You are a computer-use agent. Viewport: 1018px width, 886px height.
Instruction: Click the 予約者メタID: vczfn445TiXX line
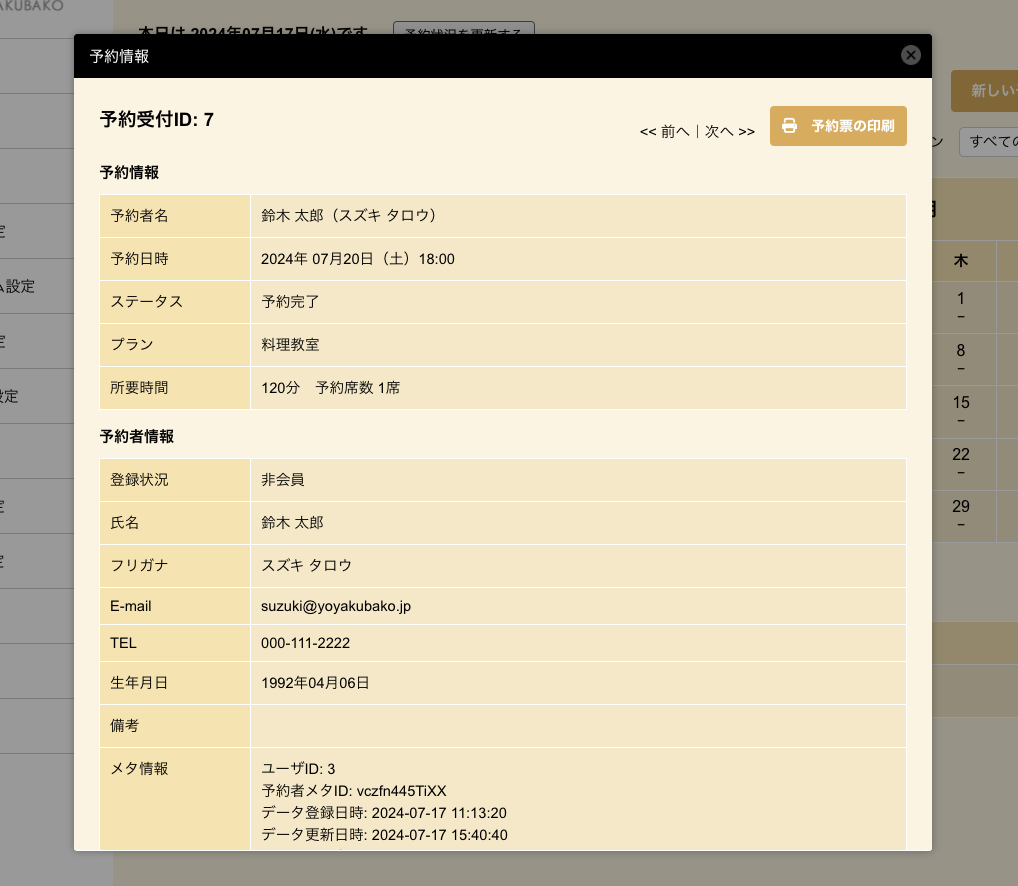point(354,791)
